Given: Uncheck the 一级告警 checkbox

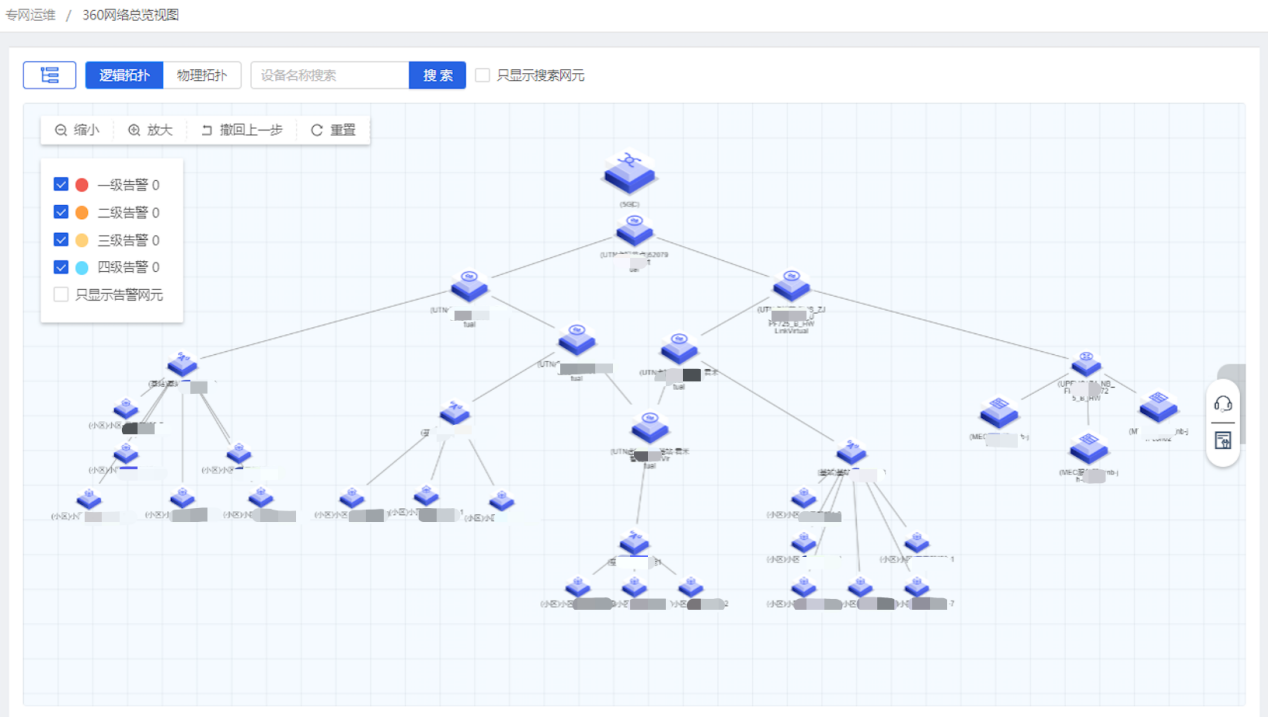Looking at the screenshot, I should [x=61, y=185].
